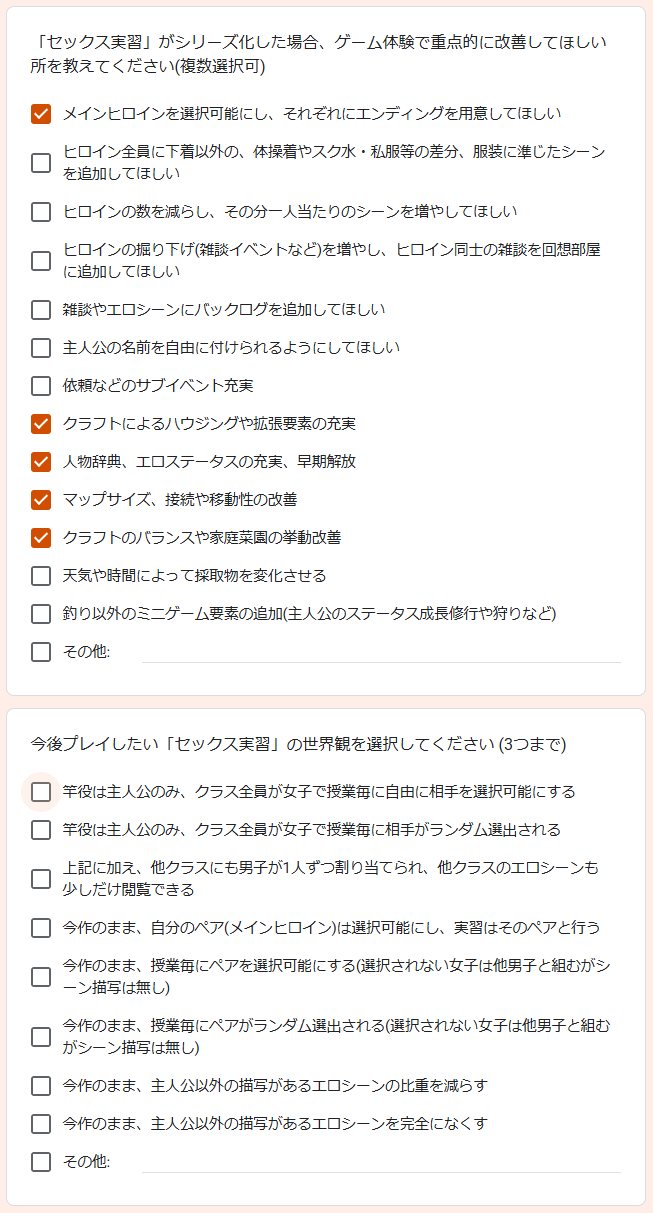Focus the その他 text field under 世界観 question
The width and height of the screenshot is (653, 1213).
click(380, 1162)
